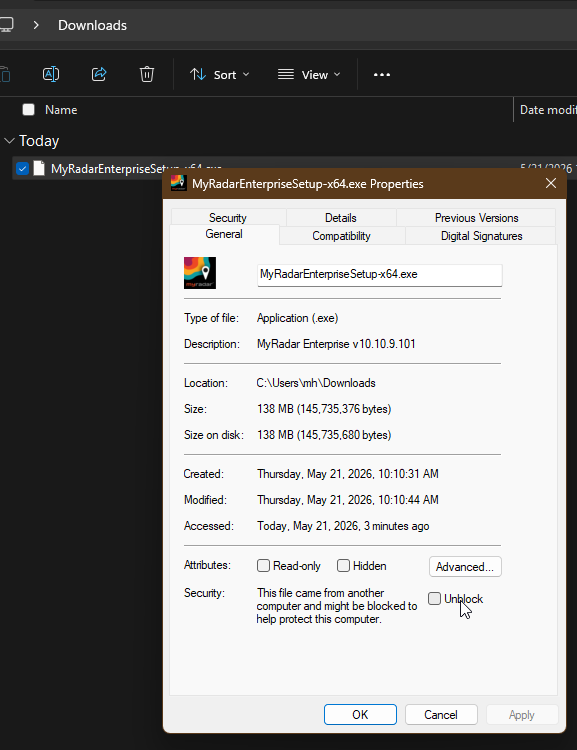Click the Description value MyRadar Enterprise v10.10.9.101
Screen dimensions: 577x750
336,344
